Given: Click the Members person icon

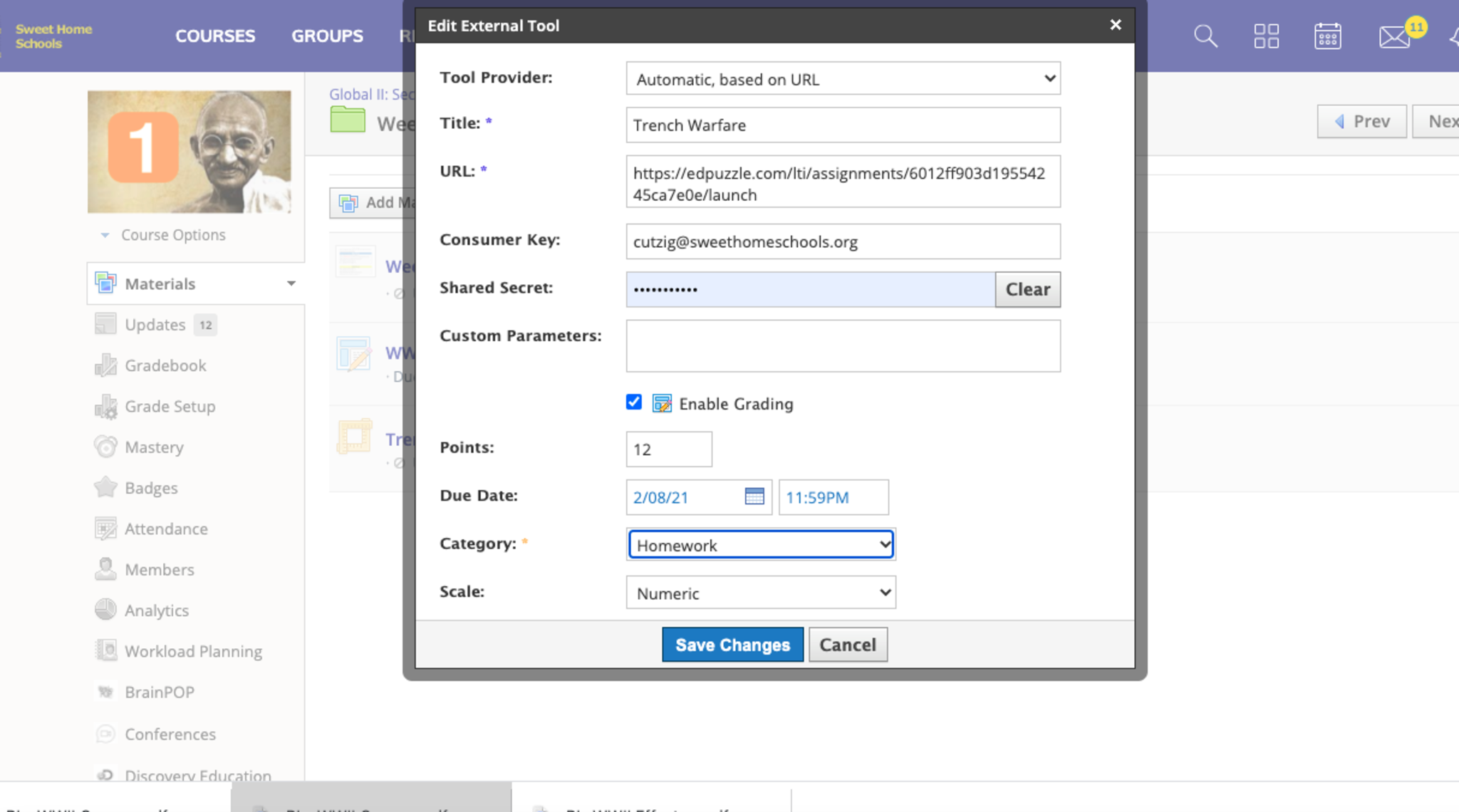Looking at the screenshot, I should point(105,569).
